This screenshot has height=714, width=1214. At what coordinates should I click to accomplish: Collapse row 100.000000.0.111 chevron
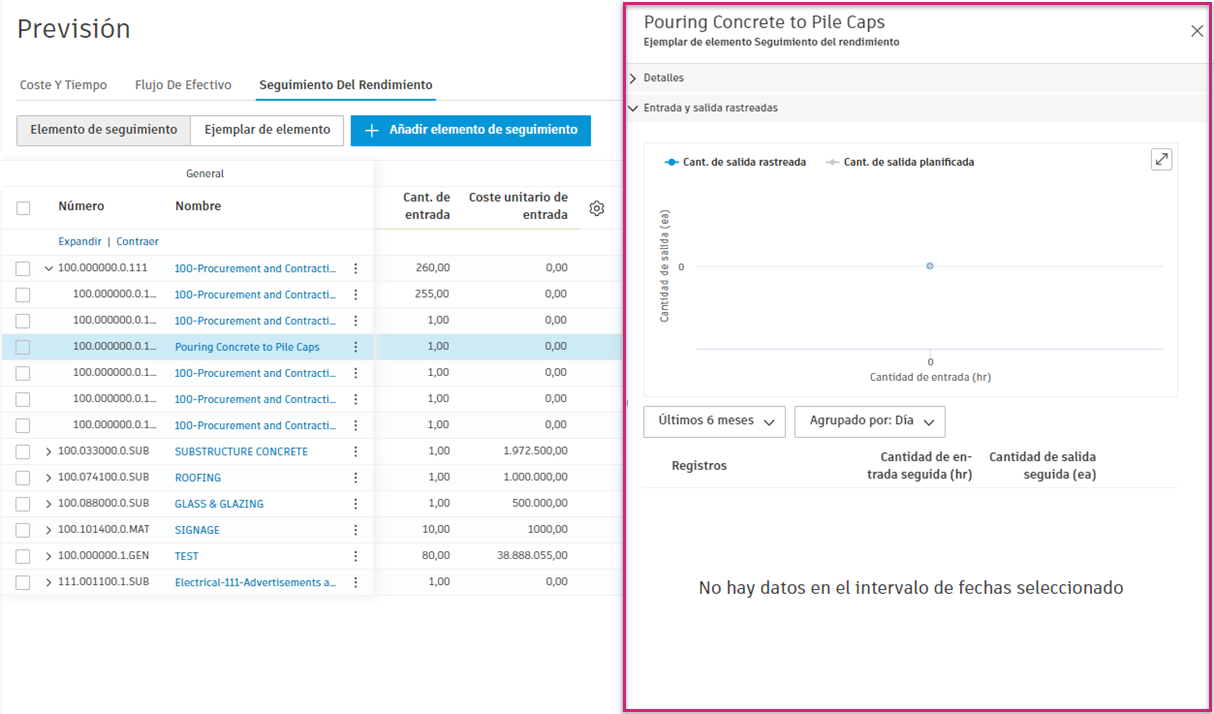pos(48,268)
